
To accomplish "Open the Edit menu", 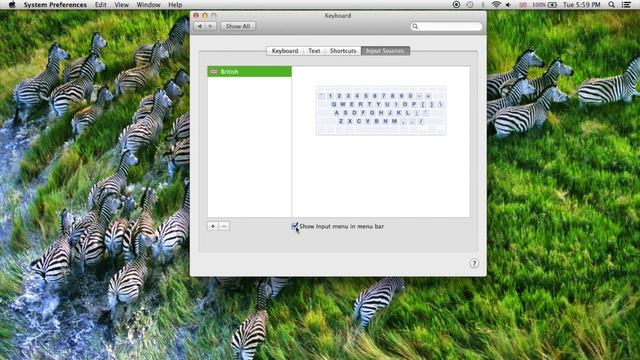I will [x=100, y=5].
